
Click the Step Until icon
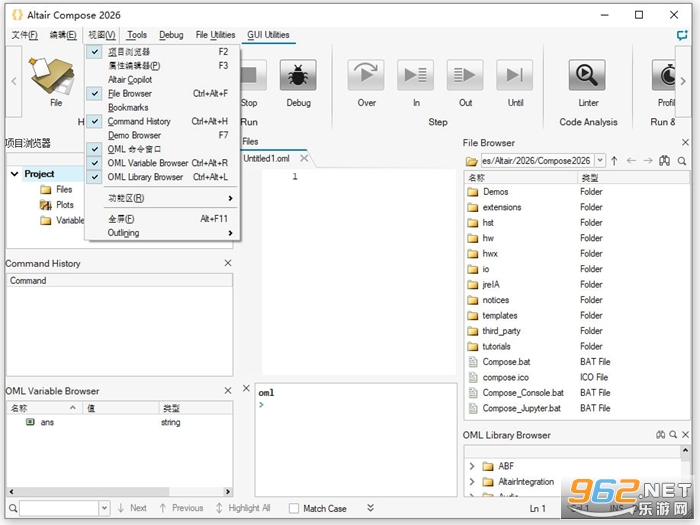point(515,75)
